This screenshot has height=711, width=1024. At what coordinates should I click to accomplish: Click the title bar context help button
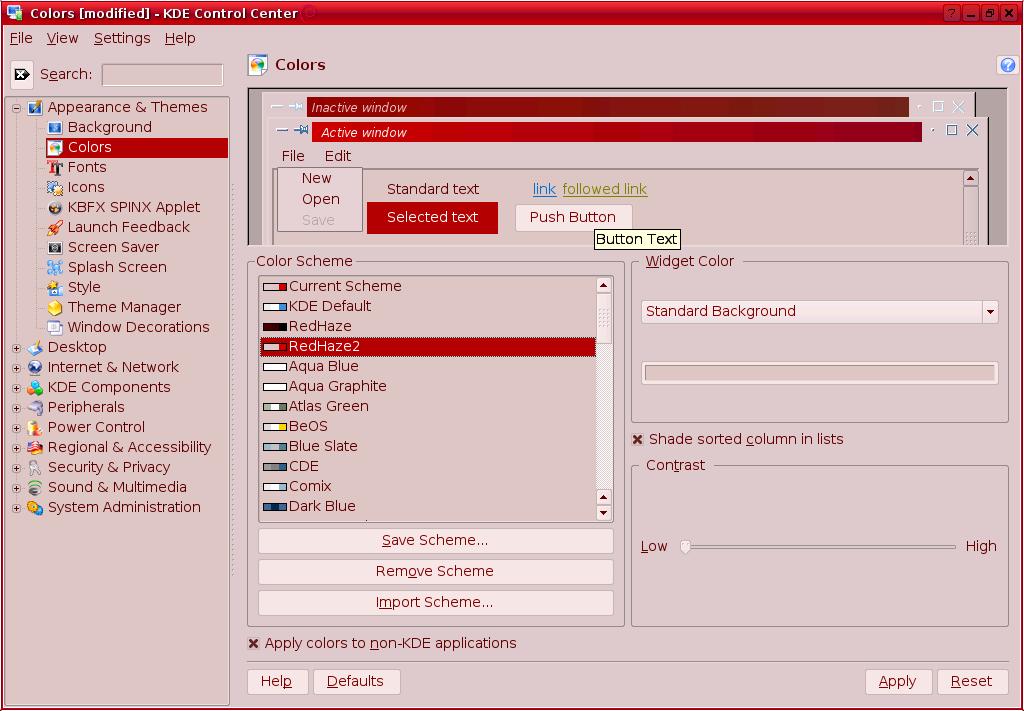click(x=952, y=13)
